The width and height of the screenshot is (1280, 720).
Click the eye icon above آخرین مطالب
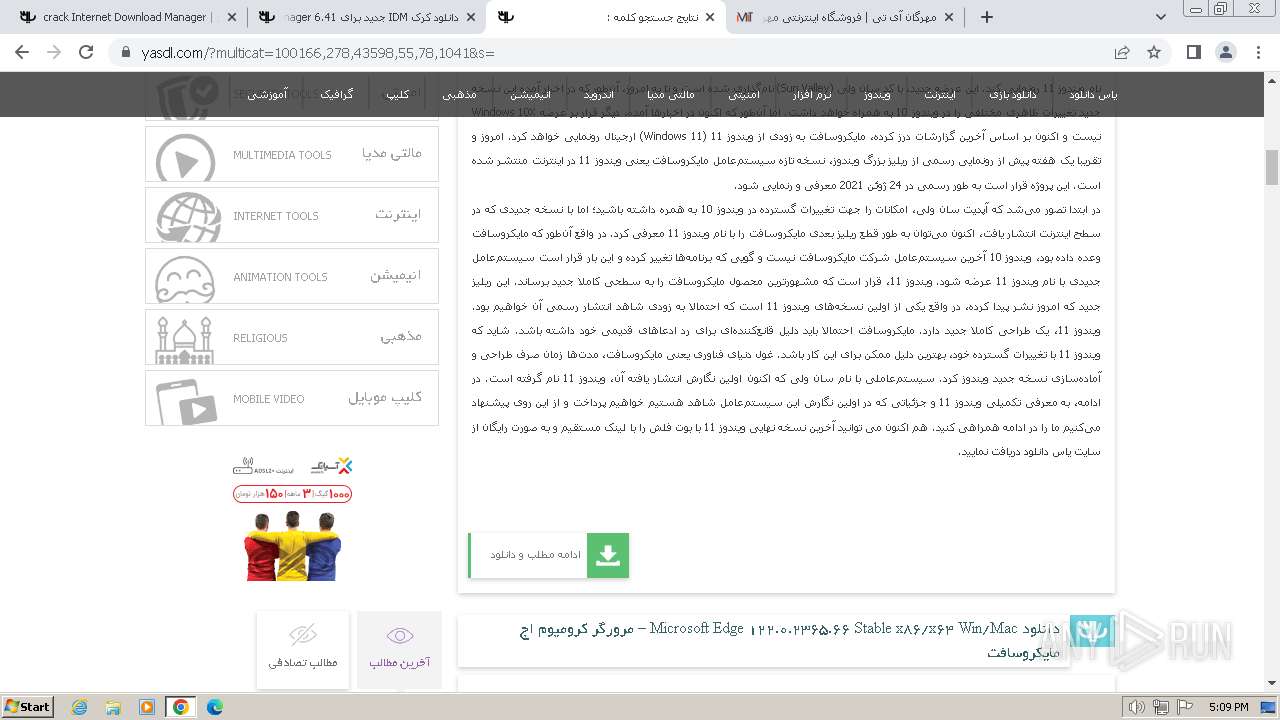(x=400, y=636)
